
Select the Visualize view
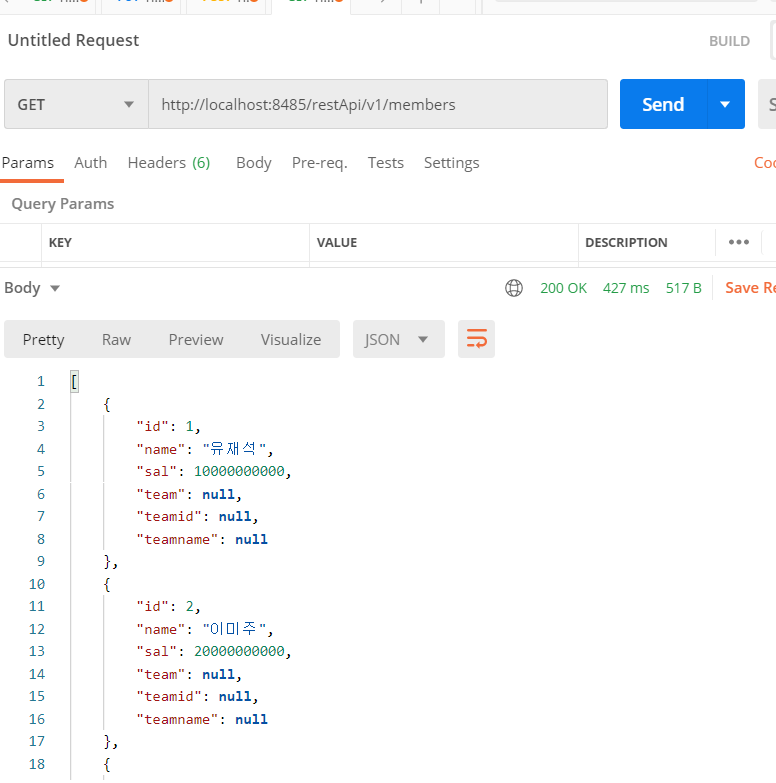tap(291, 340)
